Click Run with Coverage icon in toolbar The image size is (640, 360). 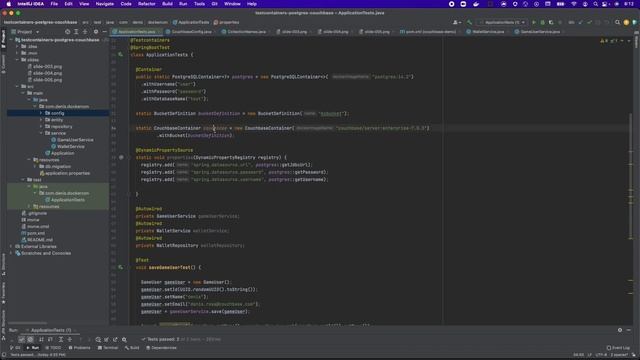(551, 22)
